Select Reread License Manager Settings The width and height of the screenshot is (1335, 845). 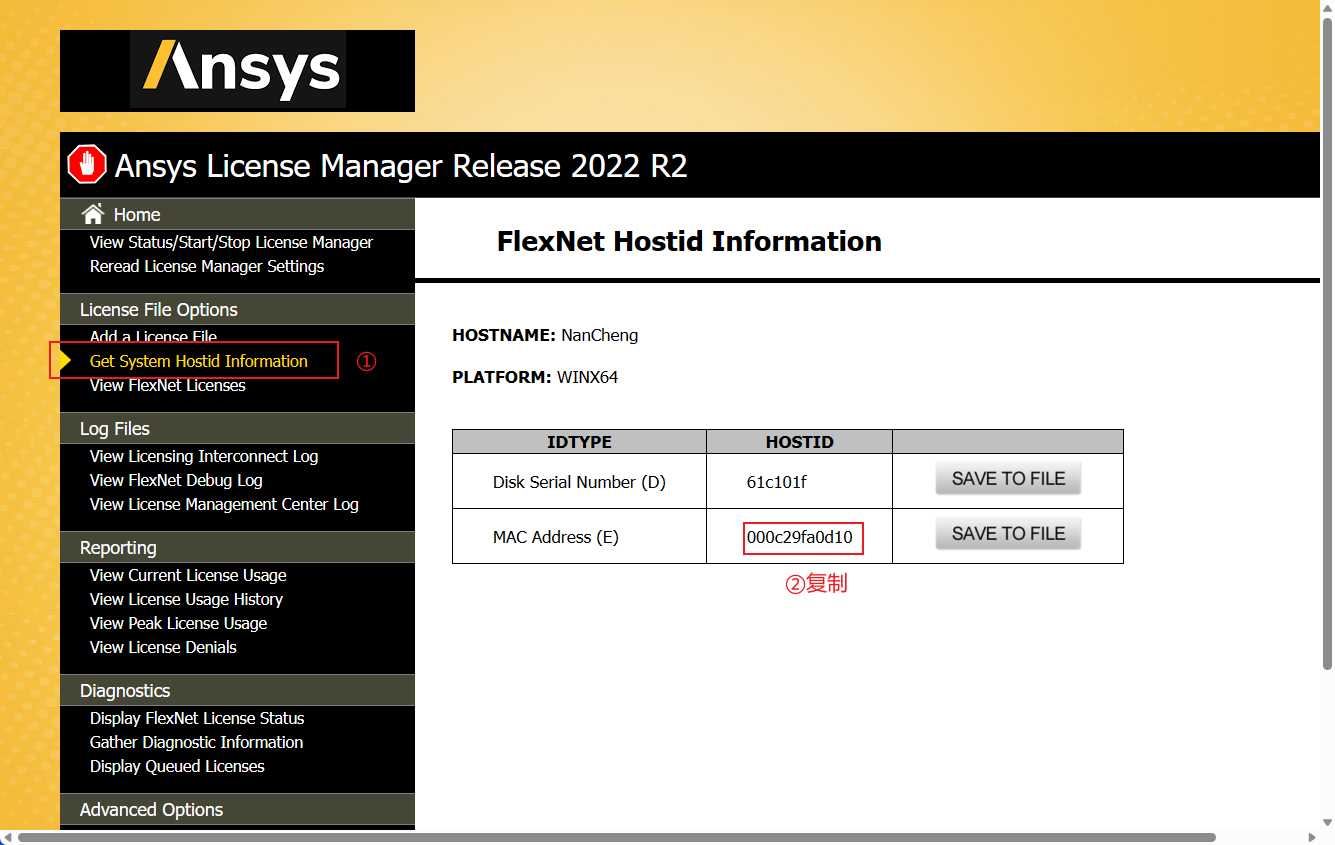click(x=207, y=266)
